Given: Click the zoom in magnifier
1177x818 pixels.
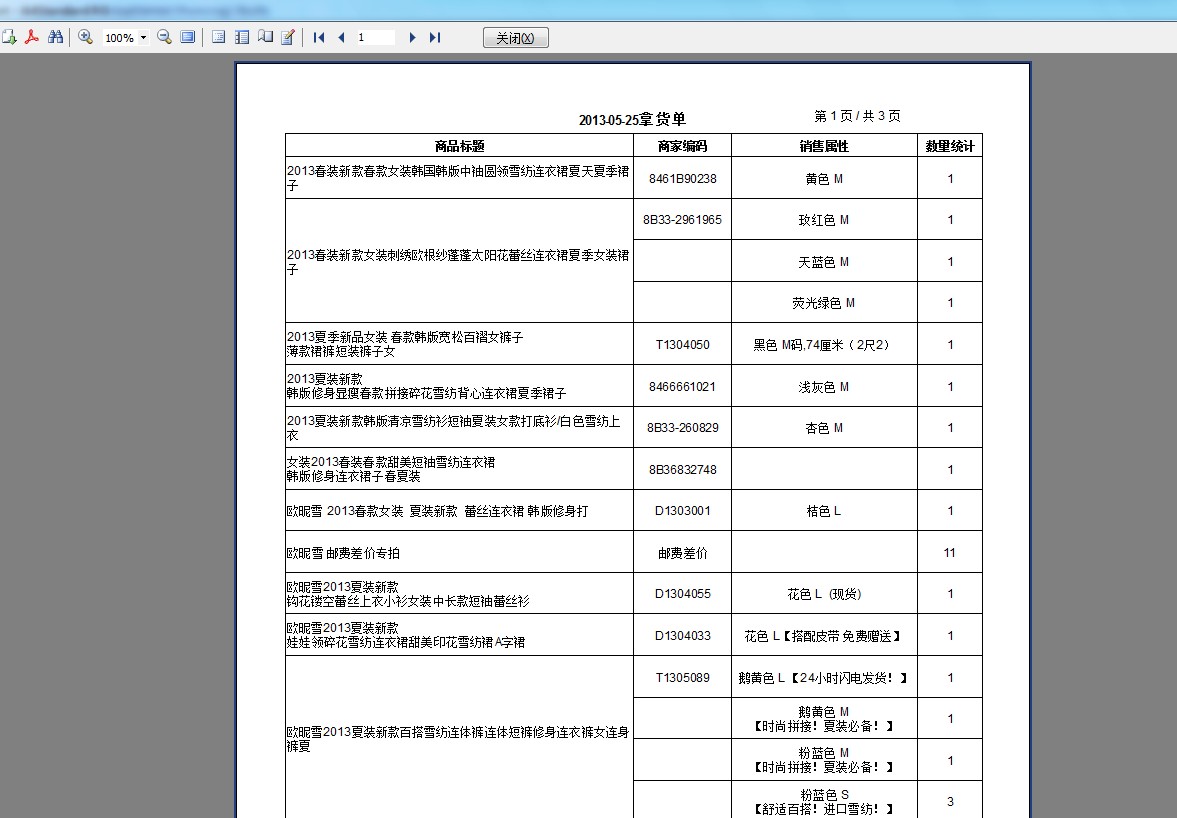Looking at the screenshot, I should click(86, 37).
